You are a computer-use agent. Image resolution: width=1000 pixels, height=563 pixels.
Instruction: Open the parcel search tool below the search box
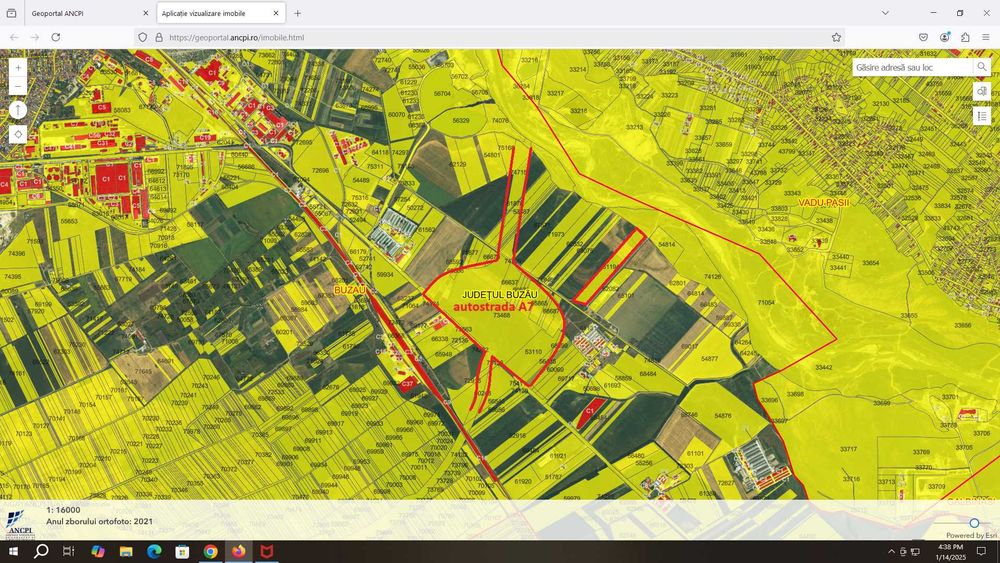982,91
